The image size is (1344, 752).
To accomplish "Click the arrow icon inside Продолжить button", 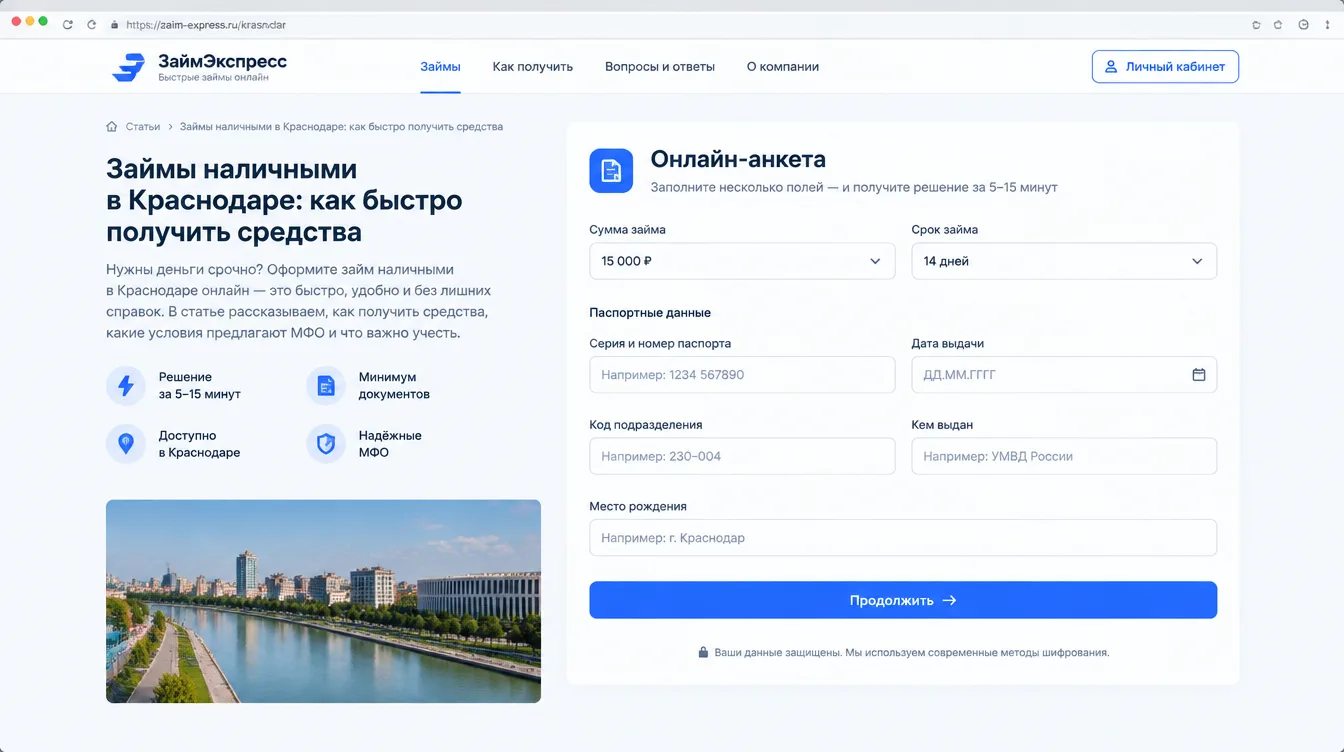I will (x=950, y=600).
